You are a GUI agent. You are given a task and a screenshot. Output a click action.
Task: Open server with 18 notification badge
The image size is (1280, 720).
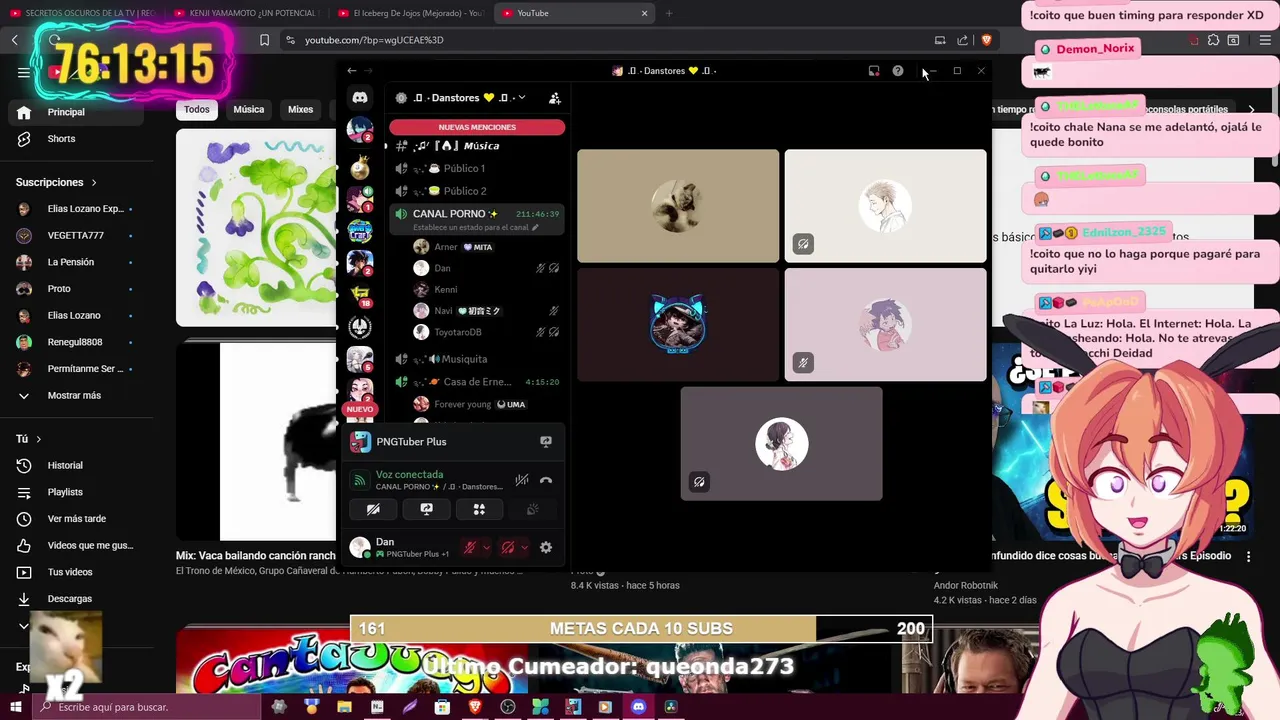click(360, 295)
